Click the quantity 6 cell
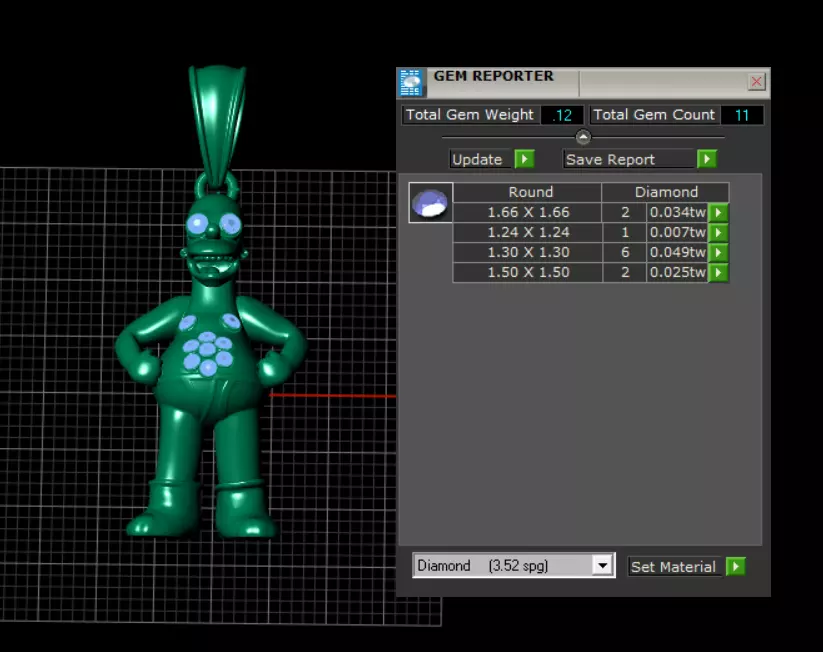This screenshot has width=823, height=652. pos(625,253)
